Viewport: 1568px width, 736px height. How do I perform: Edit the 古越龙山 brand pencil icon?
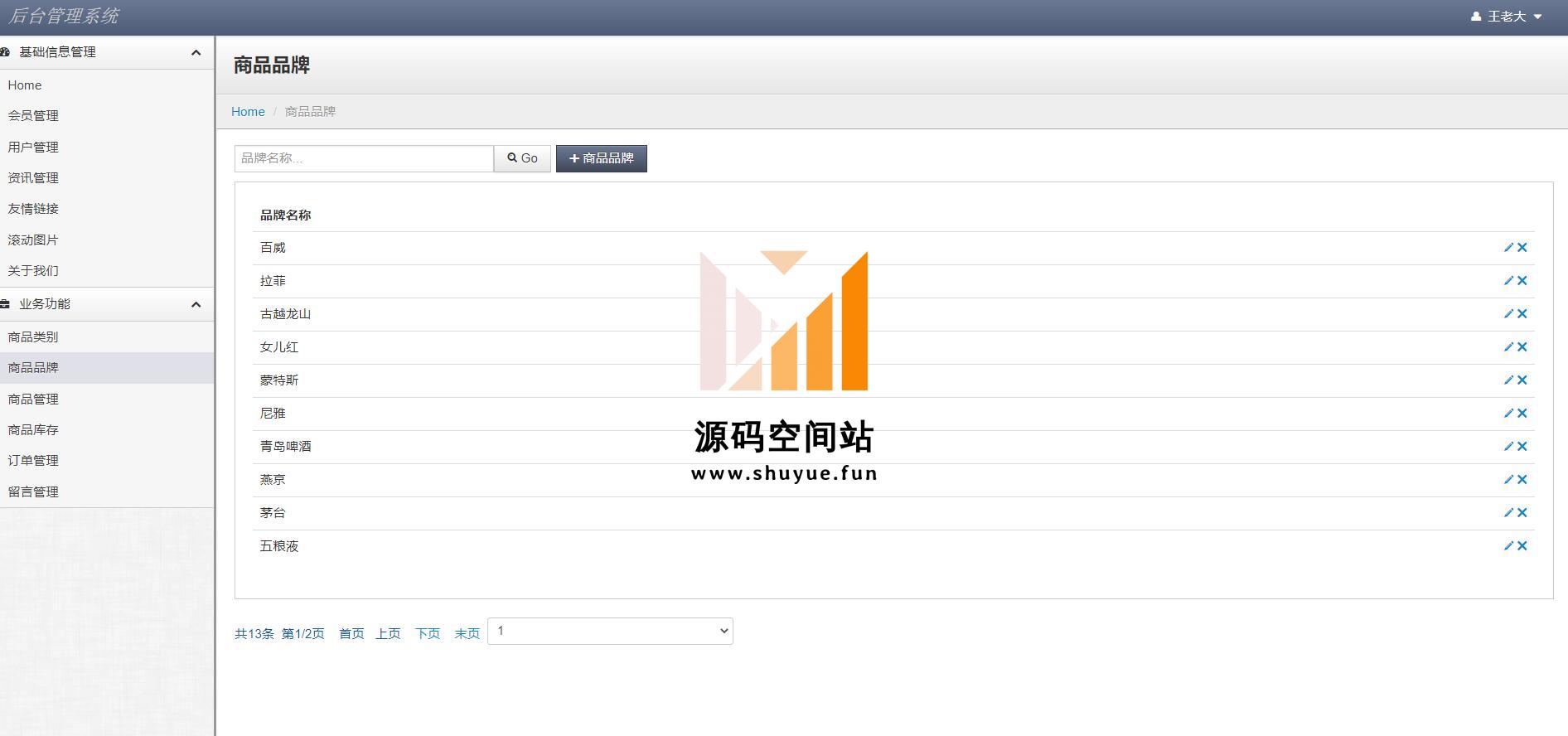click(x=1508, y=314)
